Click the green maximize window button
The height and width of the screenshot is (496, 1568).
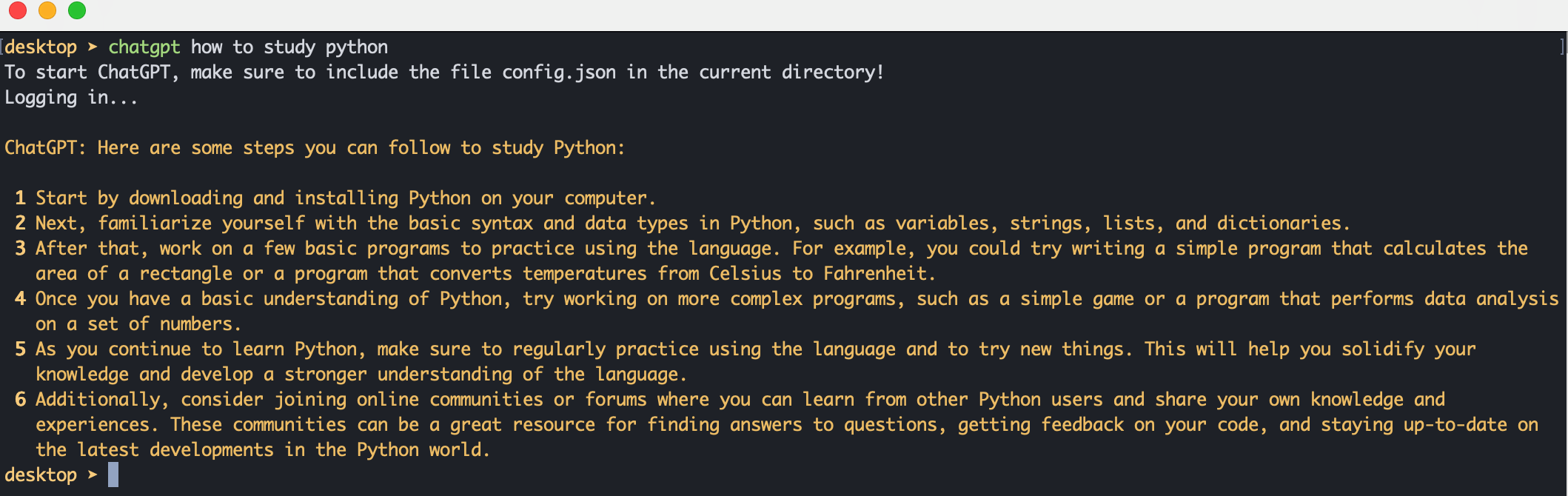point(77,10)
